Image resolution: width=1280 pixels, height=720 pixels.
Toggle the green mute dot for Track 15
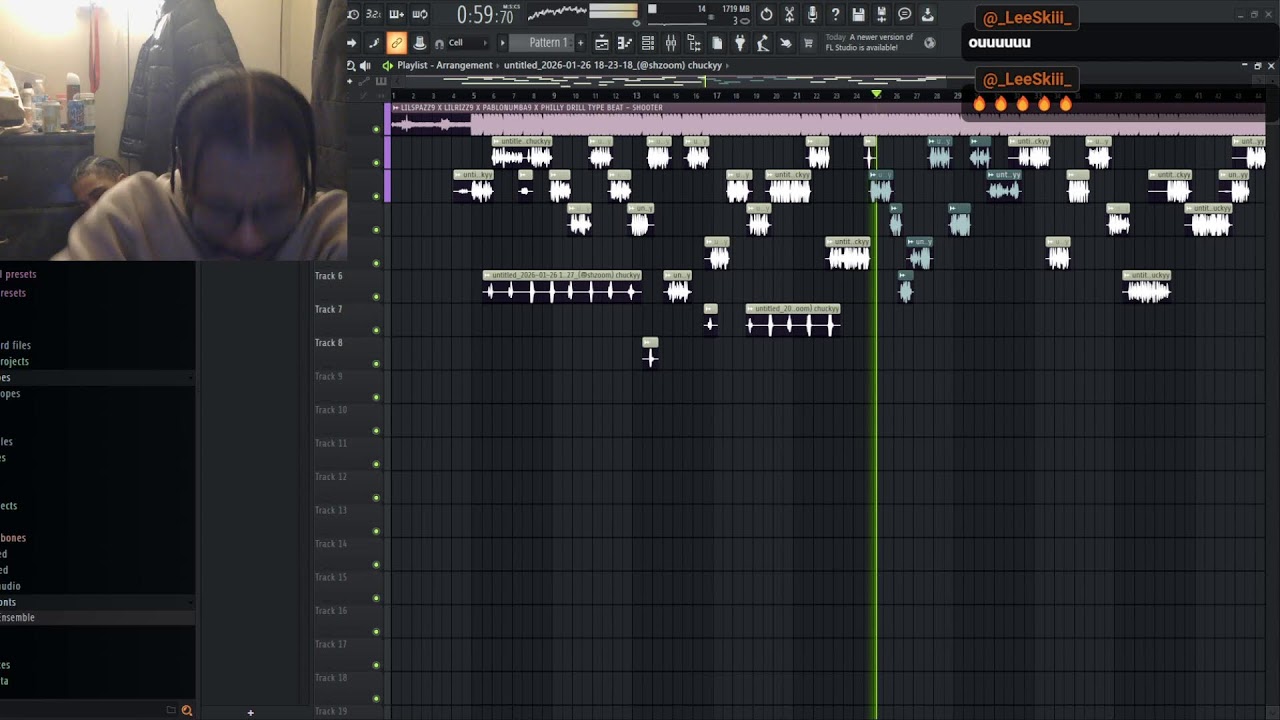(x=376, y=598)
